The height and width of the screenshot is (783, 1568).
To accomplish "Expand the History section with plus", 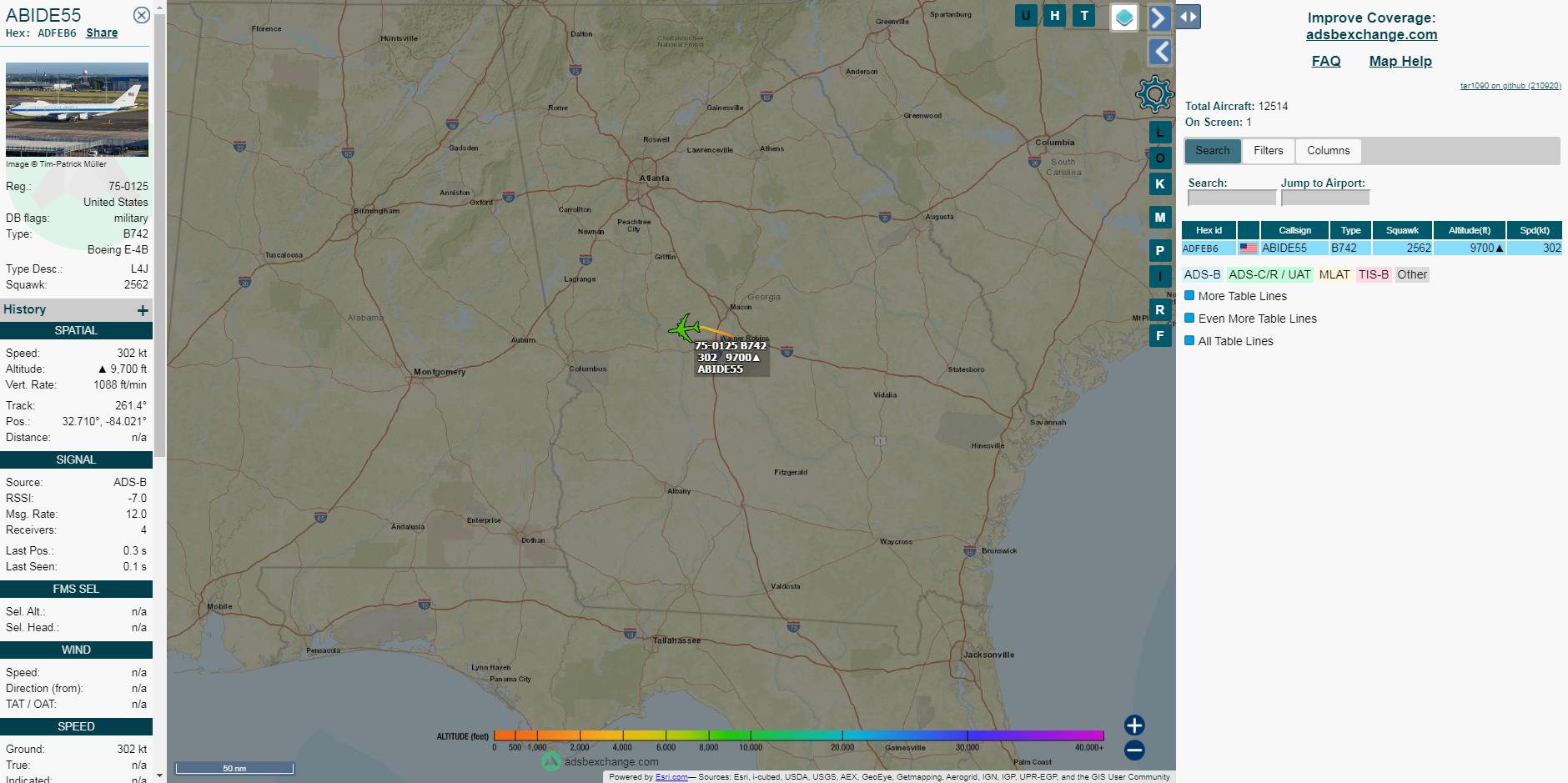I will (143, 310).
